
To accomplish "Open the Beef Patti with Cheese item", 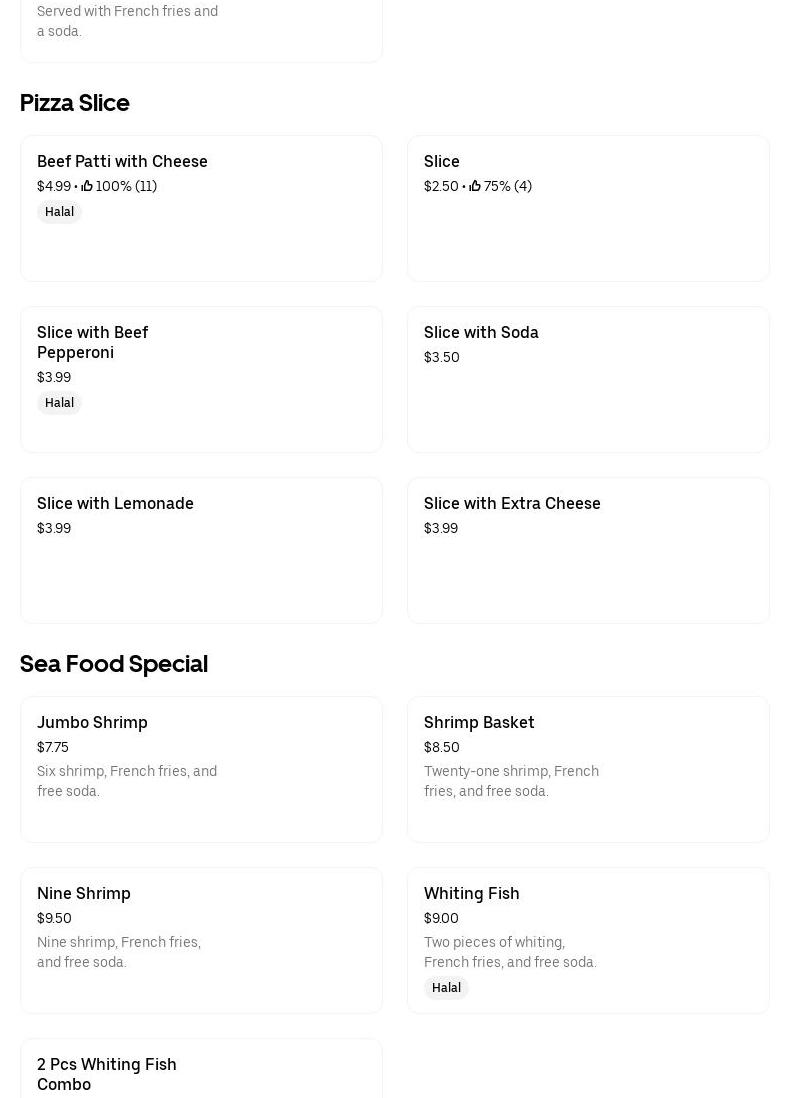I will pos(201,208).
